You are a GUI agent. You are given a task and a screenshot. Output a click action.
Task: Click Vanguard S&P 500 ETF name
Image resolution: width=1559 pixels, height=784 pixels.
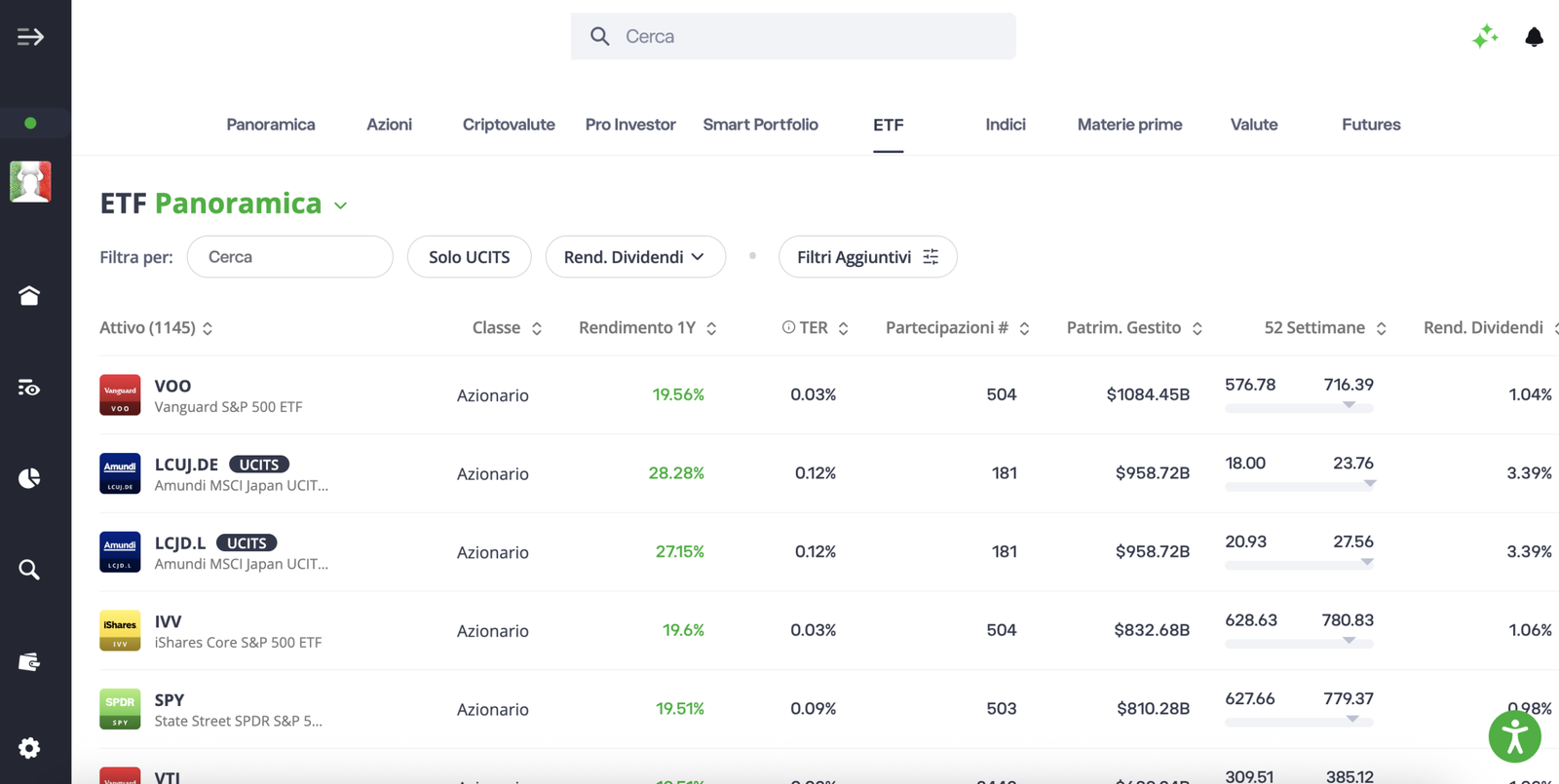pyautogui.click(x=228, y=407)
